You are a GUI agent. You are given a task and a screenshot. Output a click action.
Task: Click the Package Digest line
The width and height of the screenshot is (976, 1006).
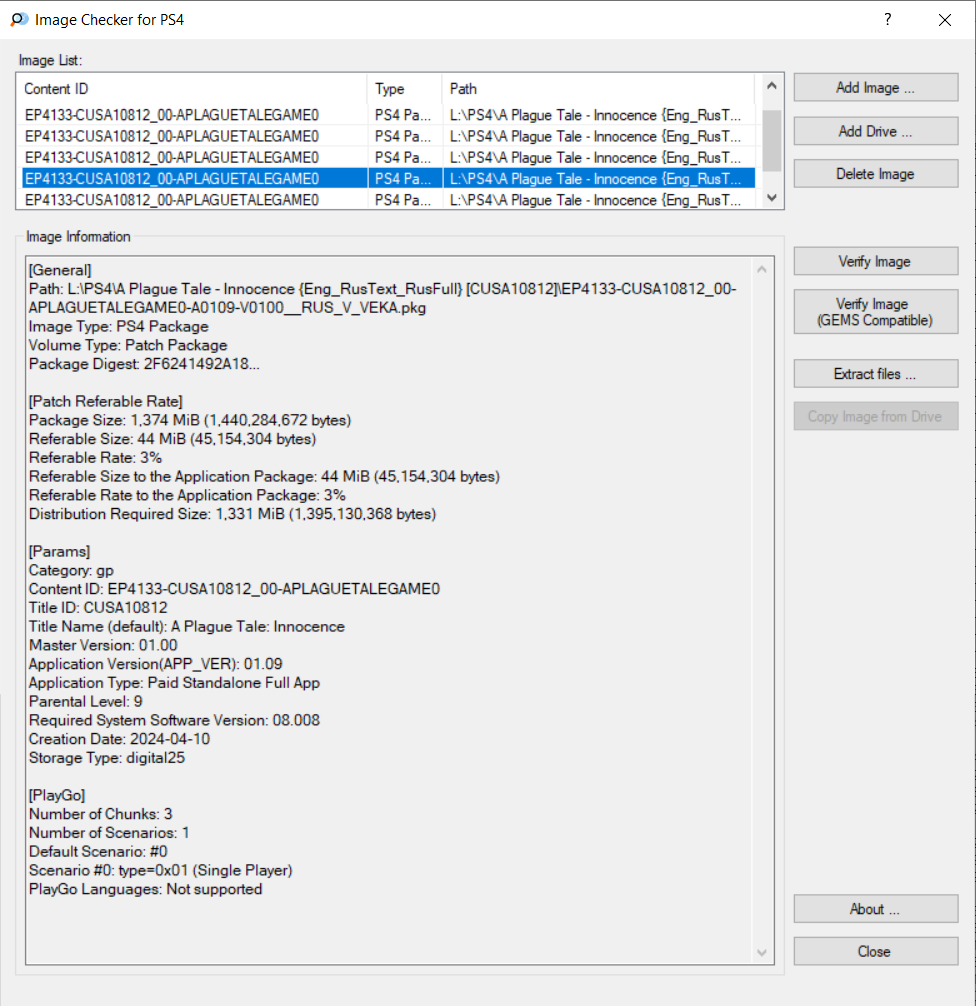[144, 364]
